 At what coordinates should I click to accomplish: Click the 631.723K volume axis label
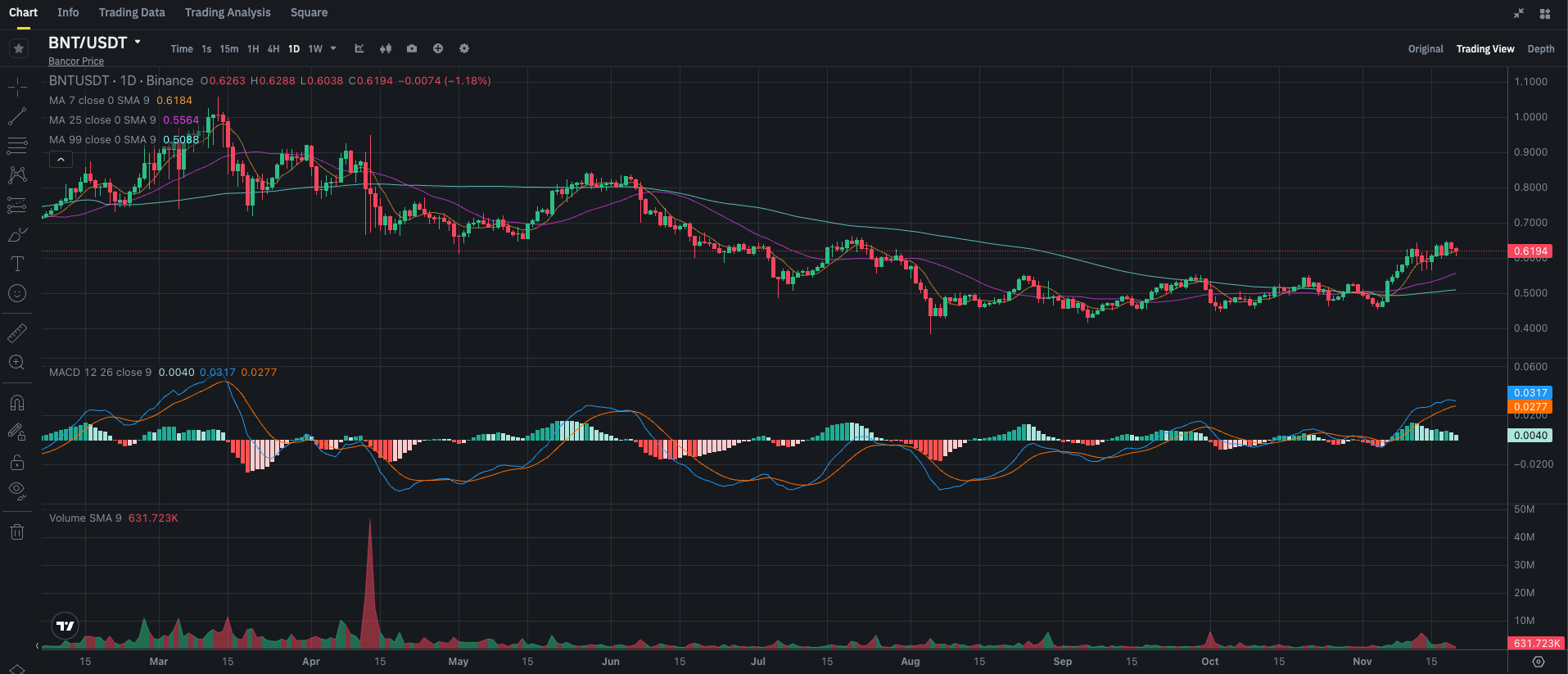tap(1537, 644)
